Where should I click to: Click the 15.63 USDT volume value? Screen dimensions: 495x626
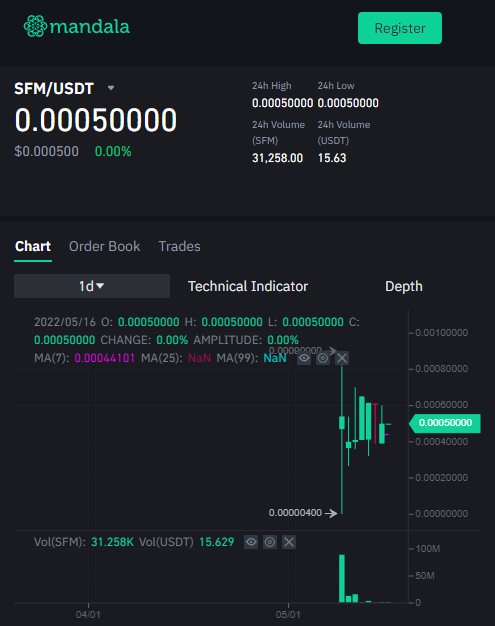click(x=332, y=158)
